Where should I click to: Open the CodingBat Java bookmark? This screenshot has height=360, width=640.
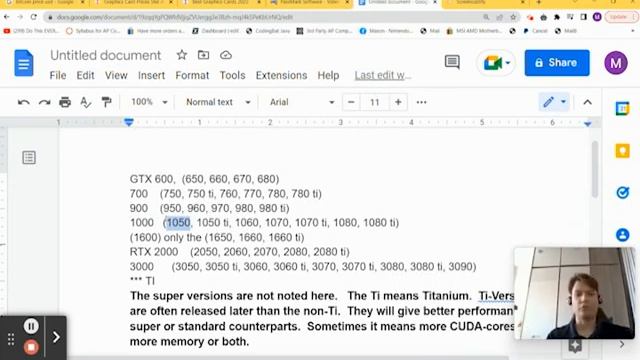point(268,31)
